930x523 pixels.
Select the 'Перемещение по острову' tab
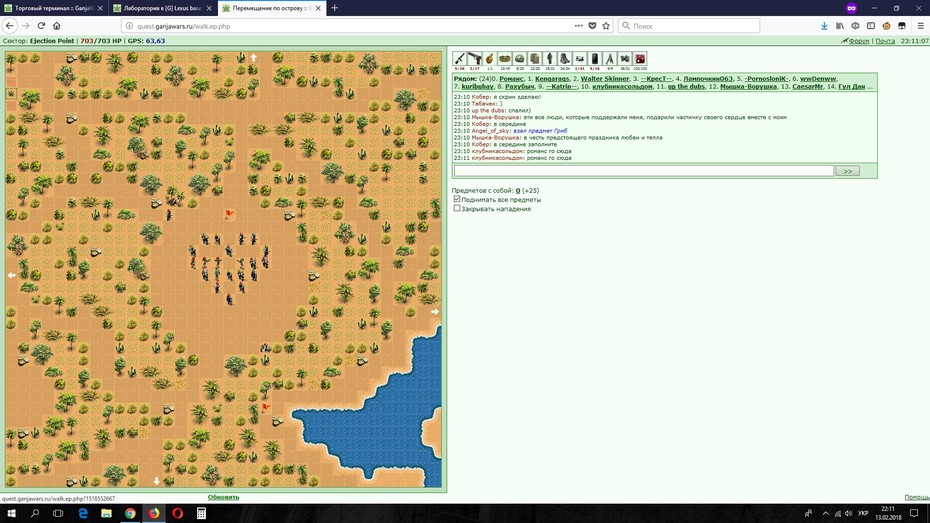272,8
